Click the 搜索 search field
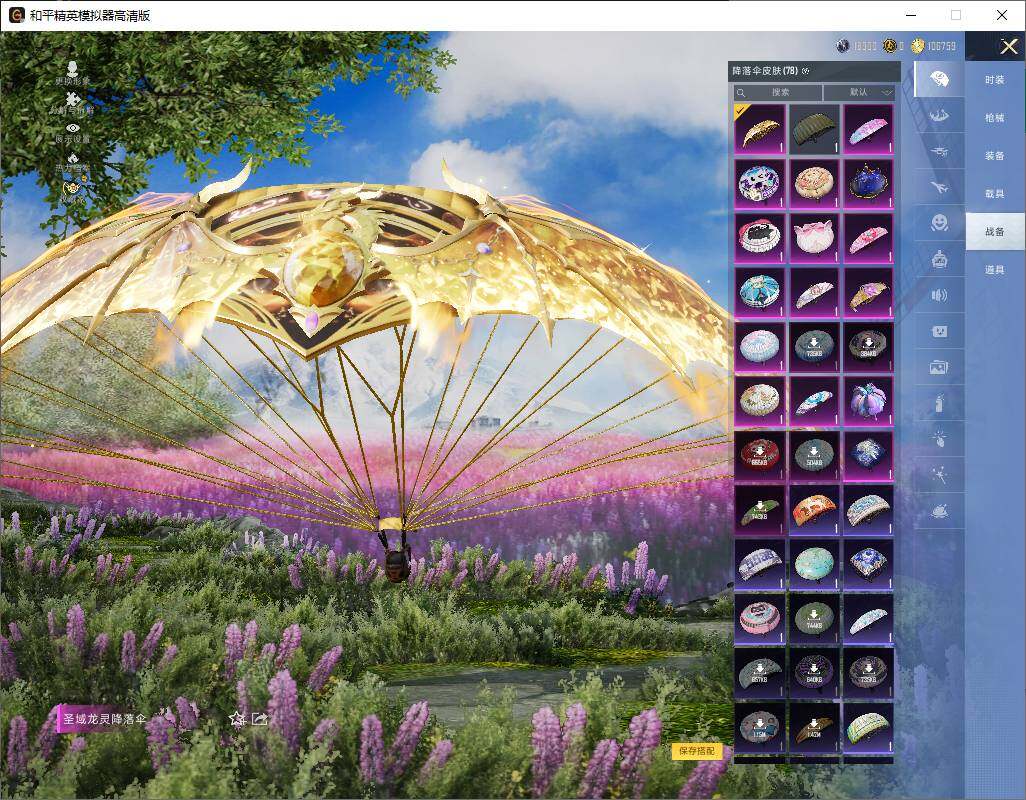 (780, 92)
